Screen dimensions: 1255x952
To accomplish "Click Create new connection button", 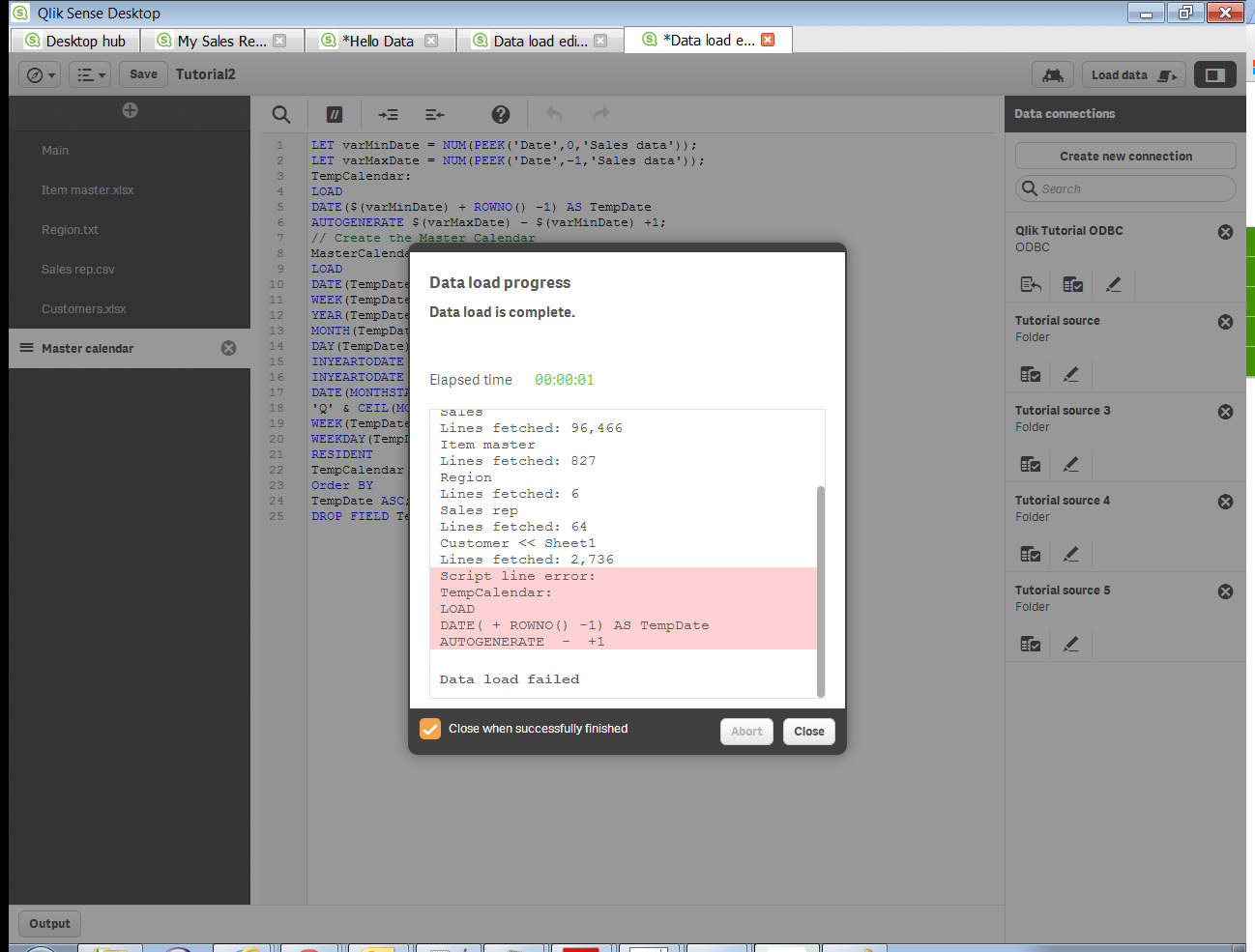I will pos(1125,156).
